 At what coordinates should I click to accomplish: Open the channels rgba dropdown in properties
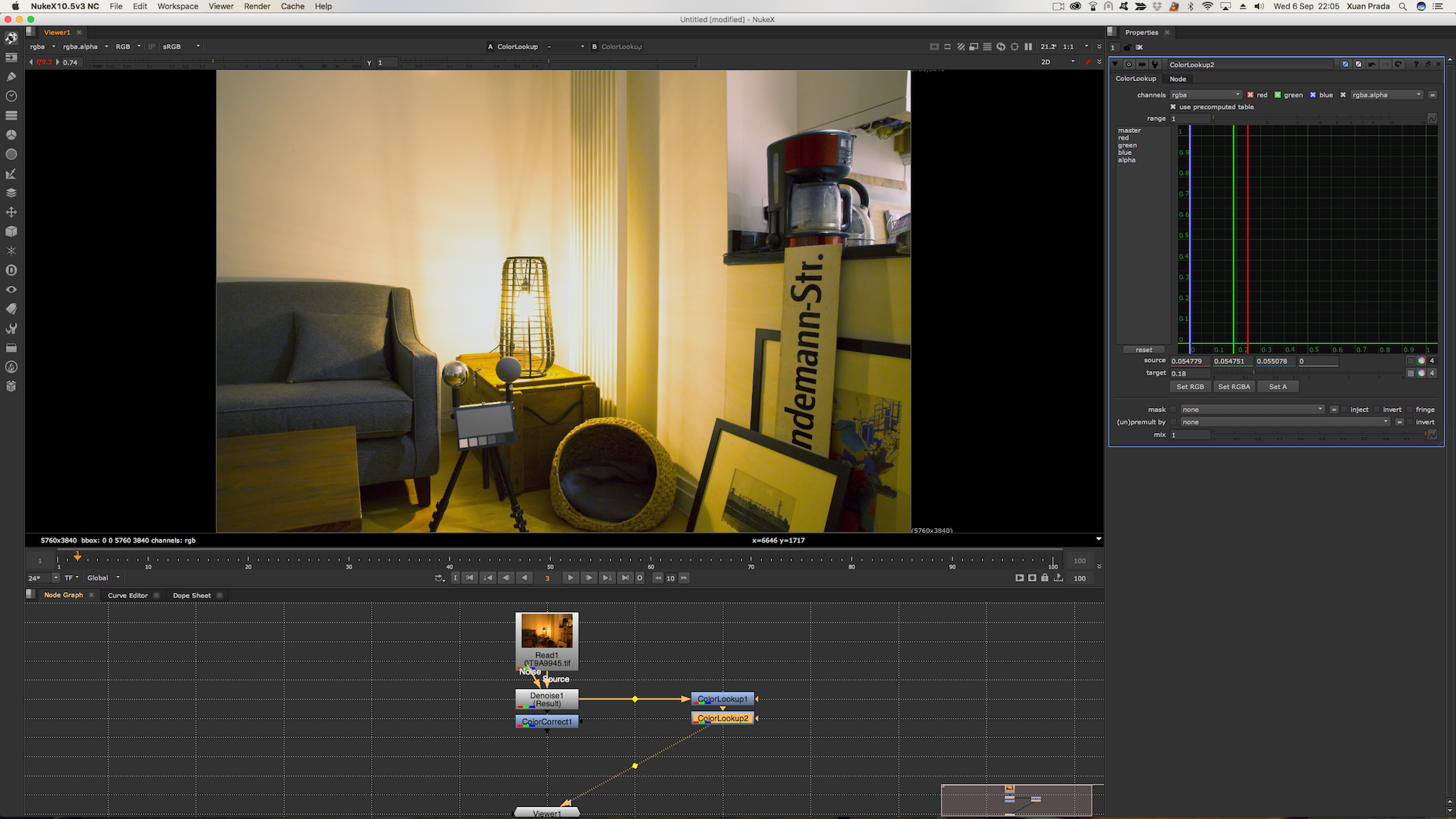1206,95
